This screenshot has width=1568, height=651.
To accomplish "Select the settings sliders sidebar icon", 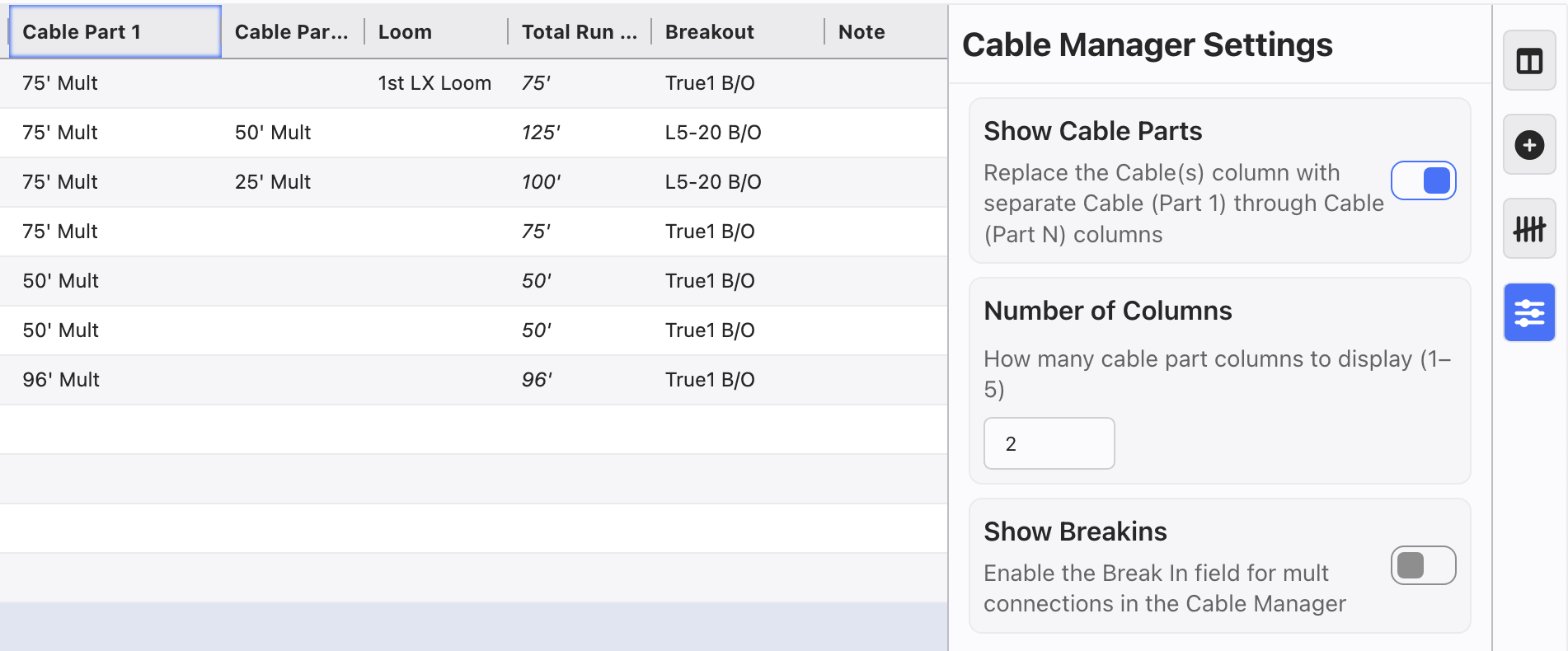I will point(1528,312).
